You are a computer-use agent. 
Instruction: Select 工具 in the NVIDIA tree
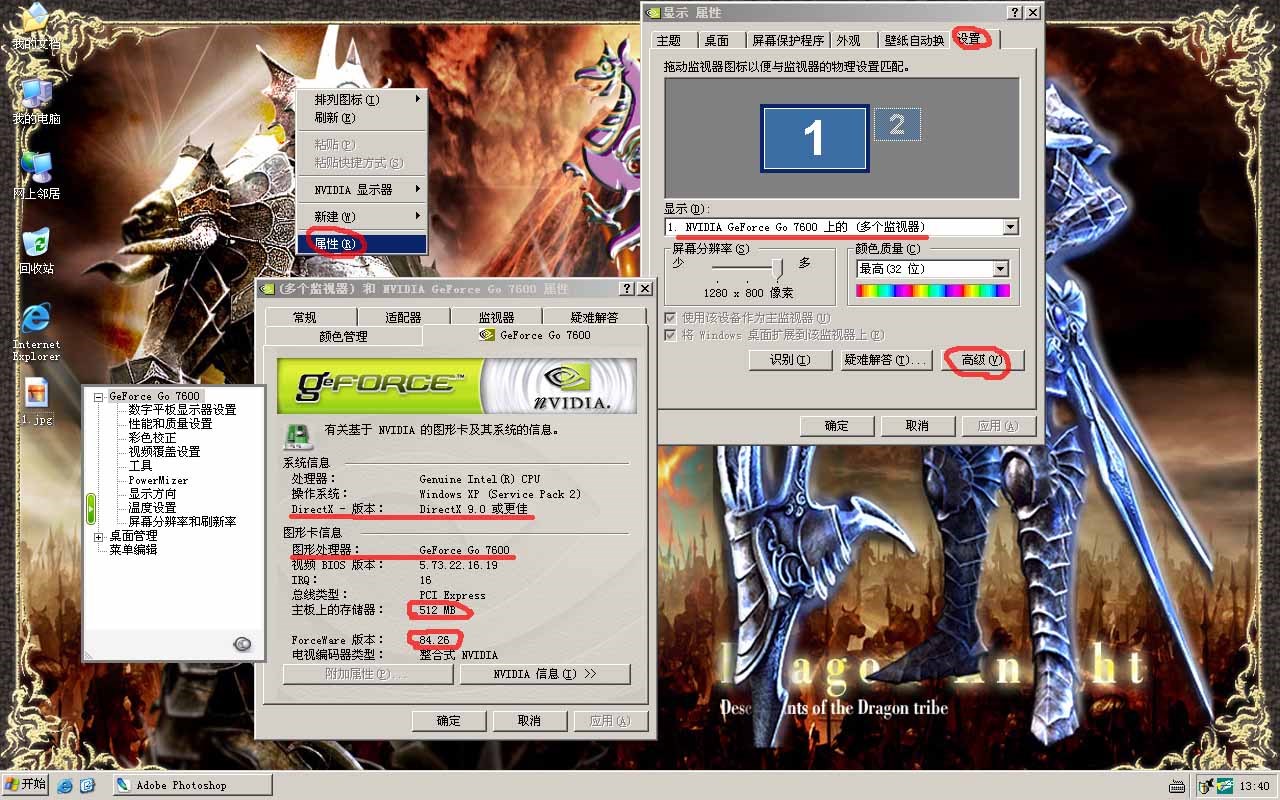click(140, 466)
